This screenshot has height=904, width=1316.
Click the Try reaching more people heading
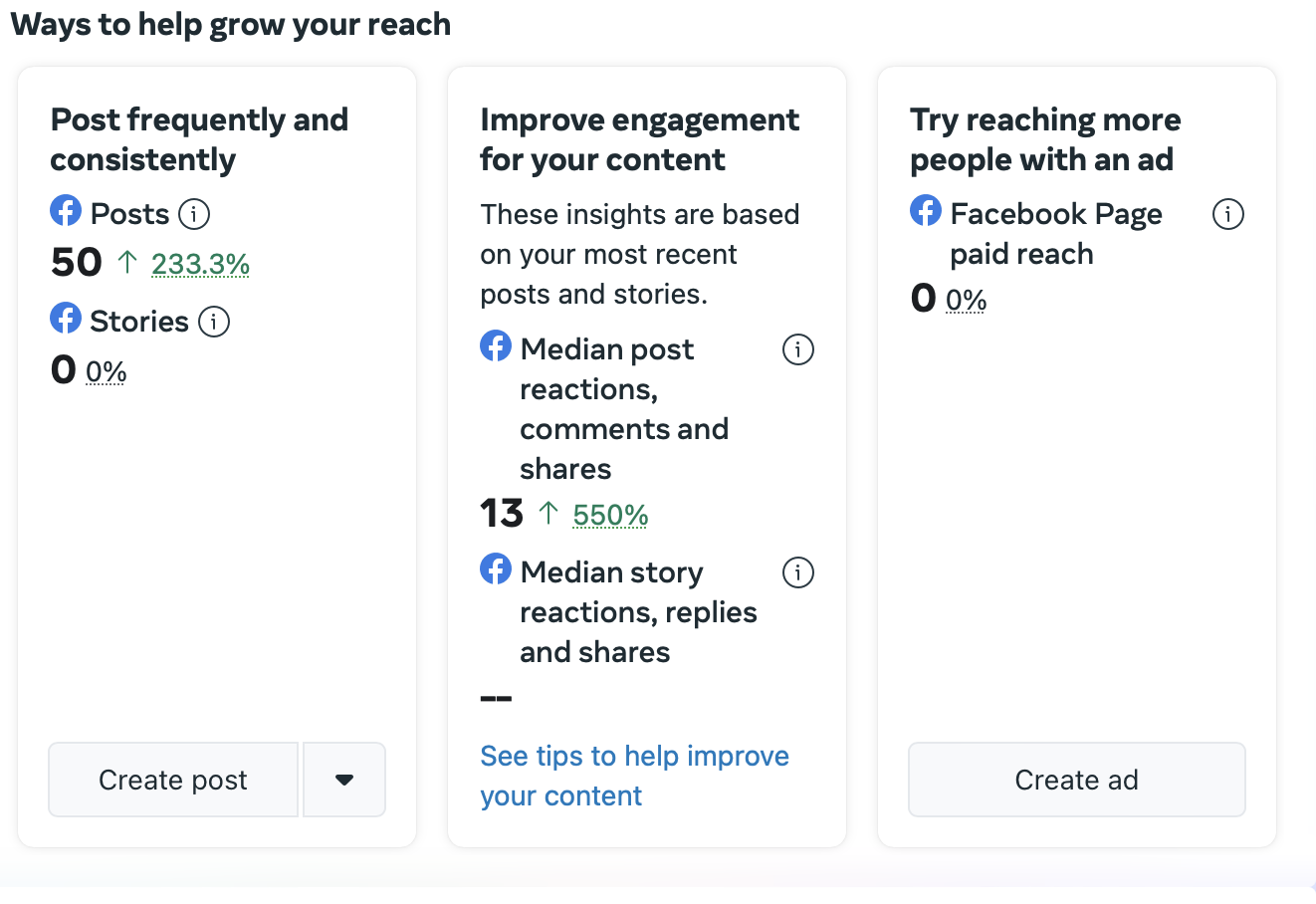coord(1044,139)
